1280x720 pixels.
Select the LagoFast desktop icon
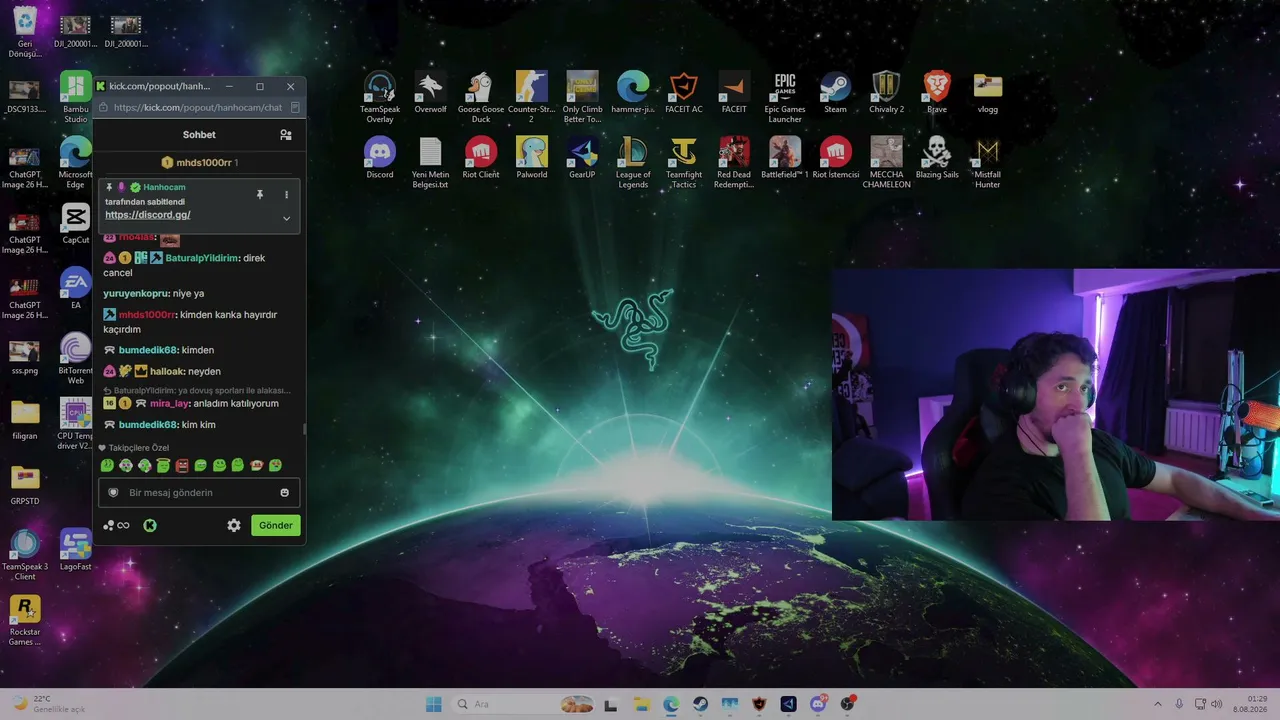[76, 550]
